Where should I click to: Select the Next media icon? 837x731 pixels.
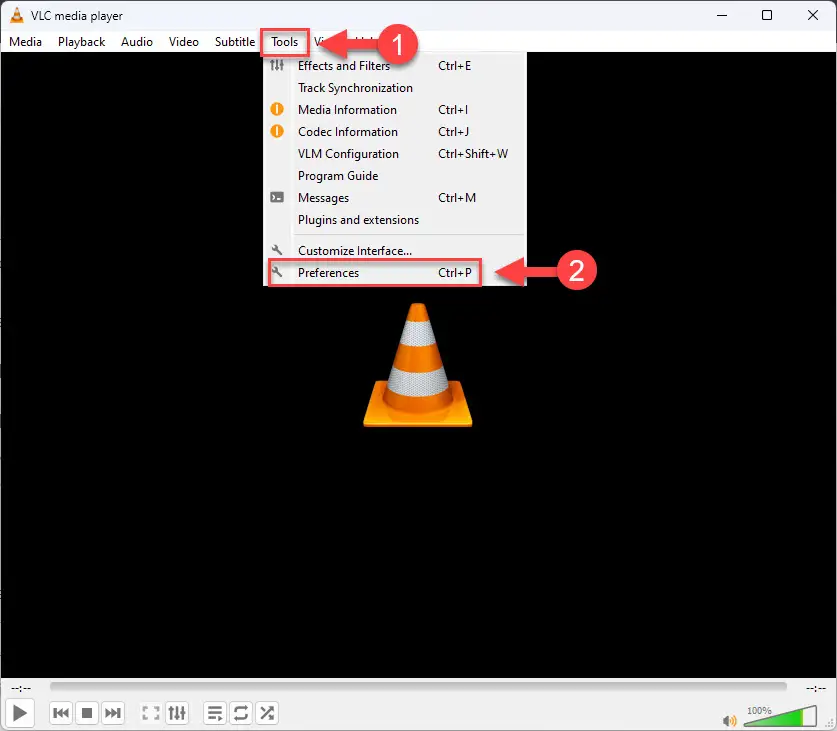click(113, 713)
